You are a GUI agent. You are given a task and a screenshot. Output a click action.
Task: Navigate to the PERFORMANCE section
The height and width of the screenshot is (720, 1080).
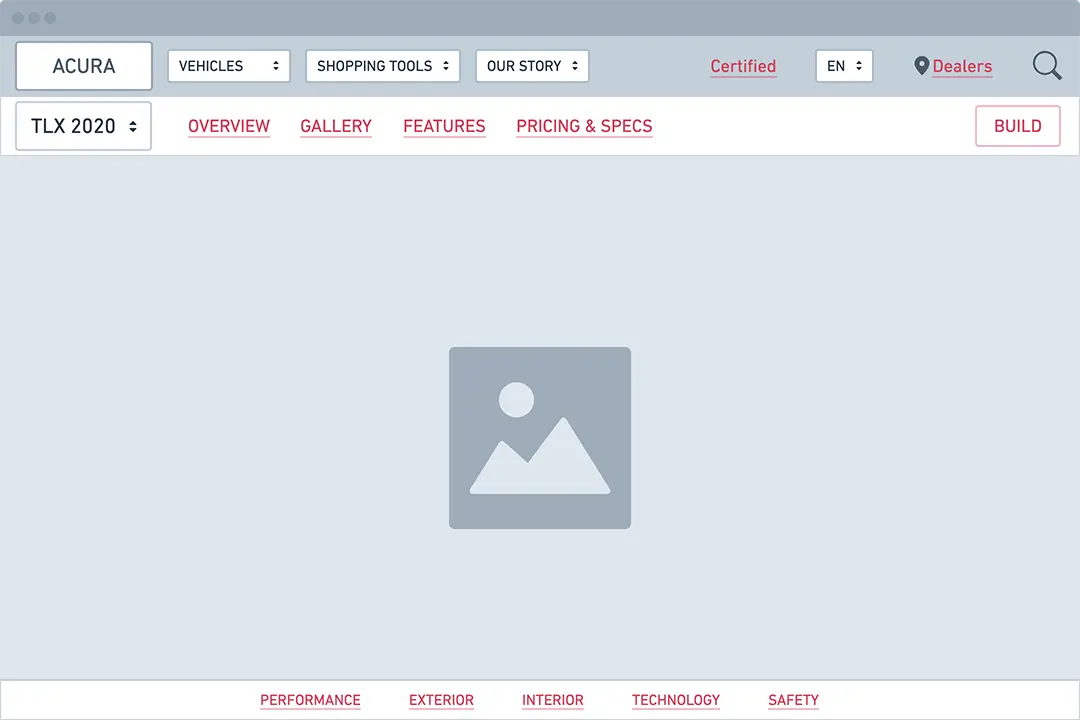coord(310,700)
